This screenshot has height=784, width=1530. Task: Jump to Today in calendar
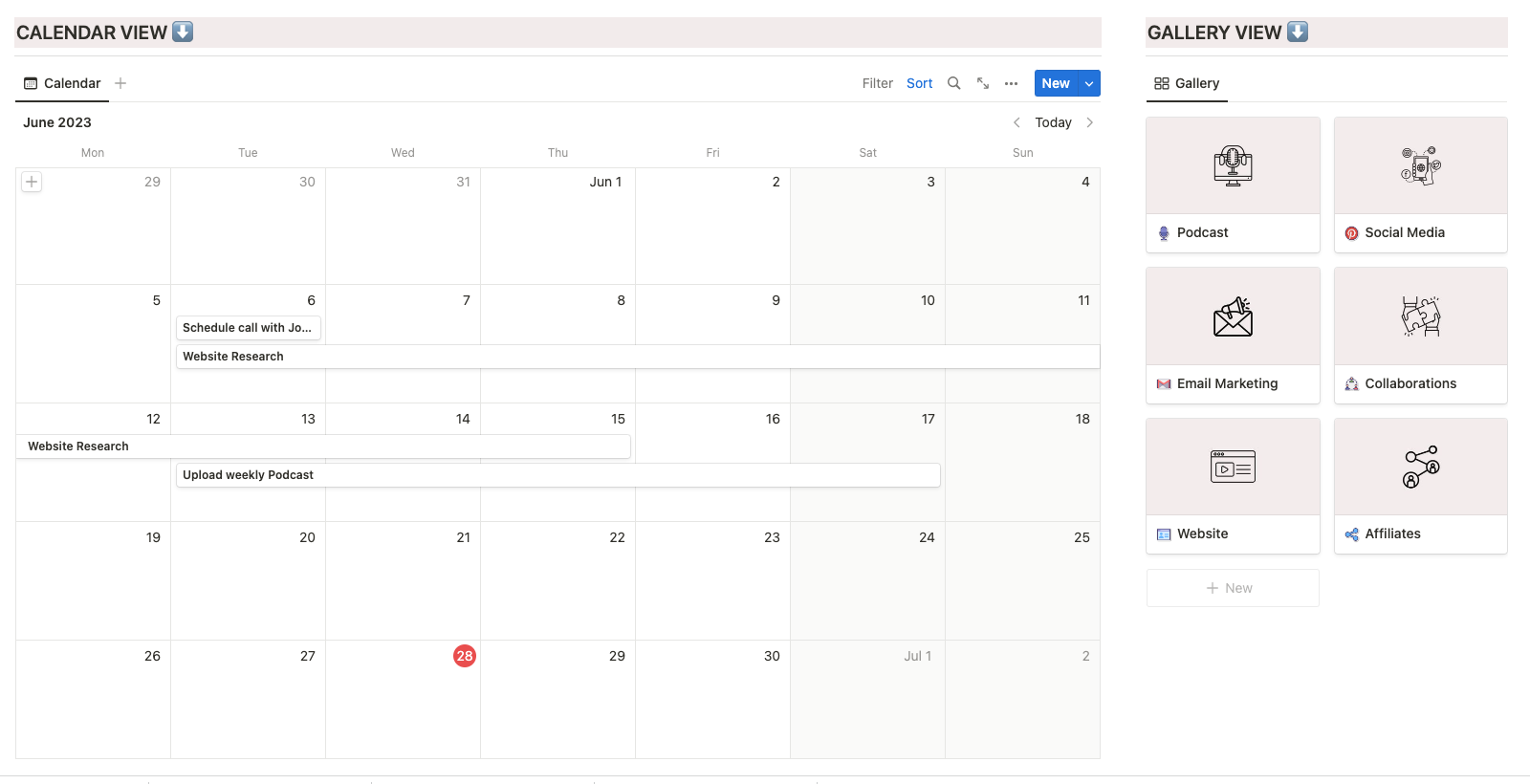[x=1053, y=122]
